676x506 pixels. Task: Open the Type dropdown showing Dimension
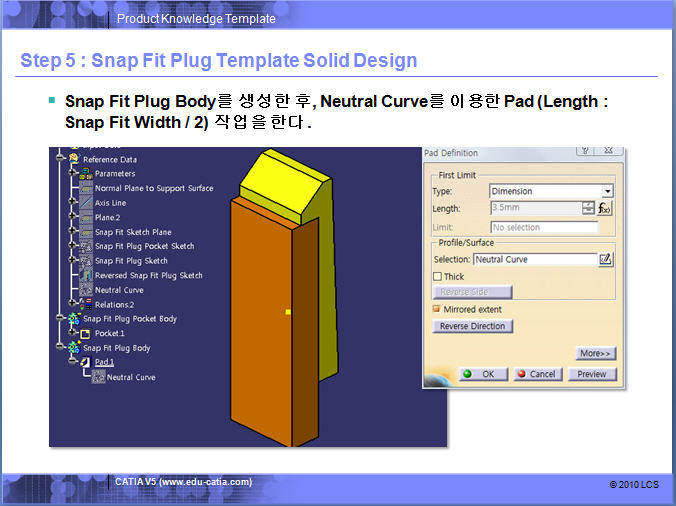[607, 191]
